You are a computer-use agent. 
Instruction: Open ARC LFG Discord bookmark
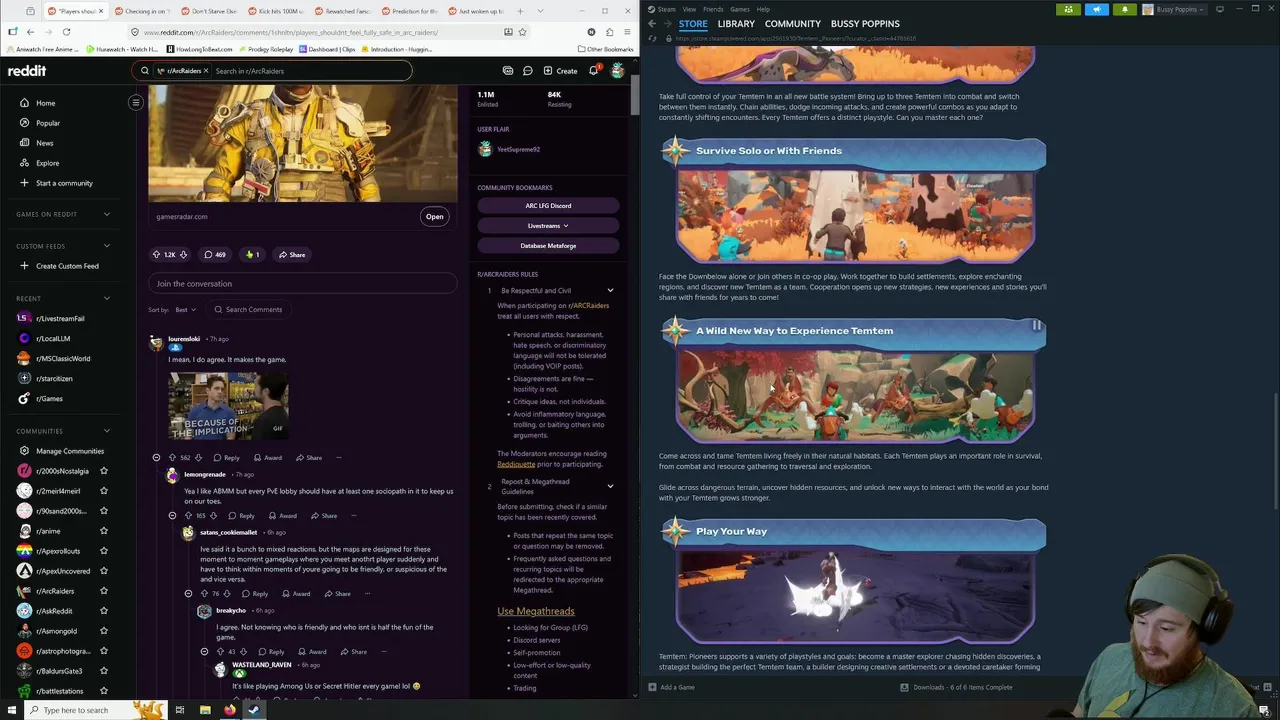coord(548,206)
